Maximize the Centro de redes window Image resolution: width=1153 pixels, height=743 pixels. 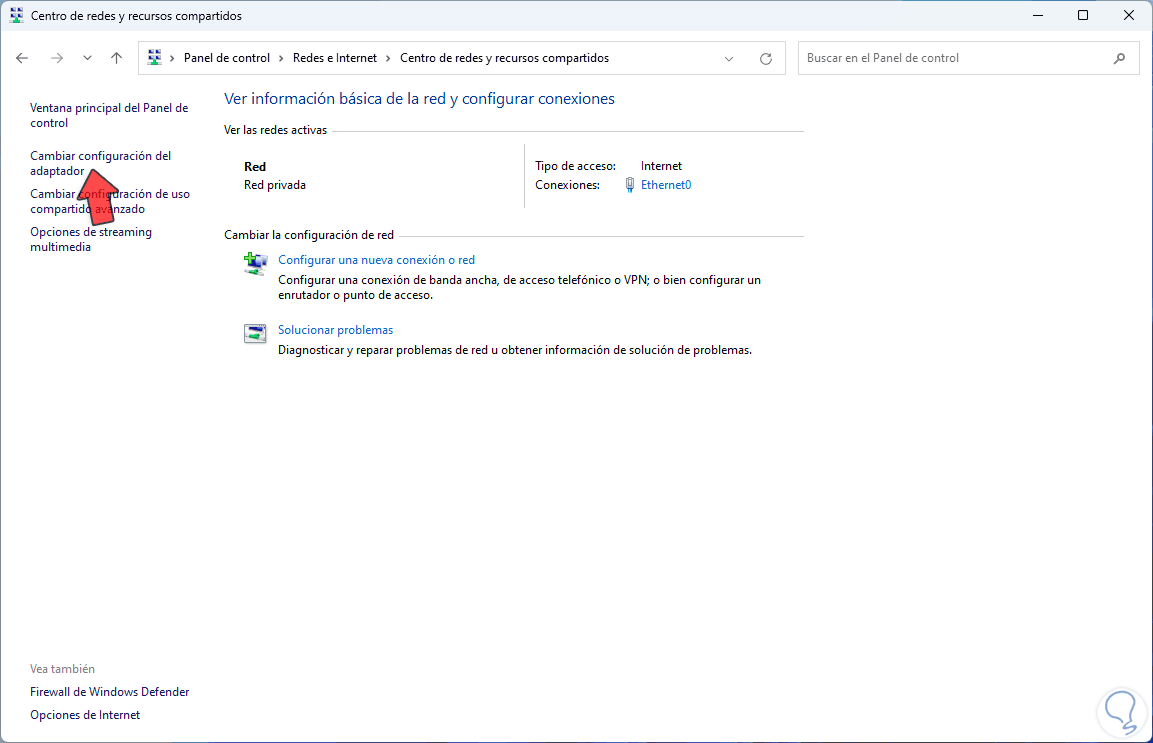point(1082,15)
